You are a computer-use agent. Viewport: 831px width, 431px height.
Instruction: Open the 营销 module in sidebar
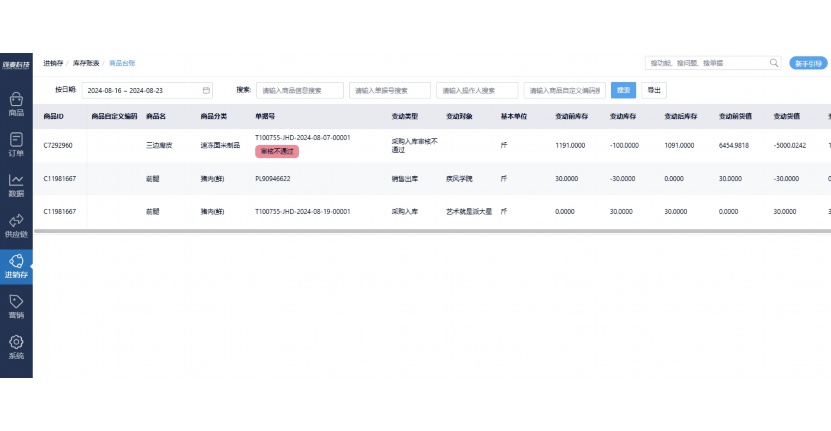point(16,307)
